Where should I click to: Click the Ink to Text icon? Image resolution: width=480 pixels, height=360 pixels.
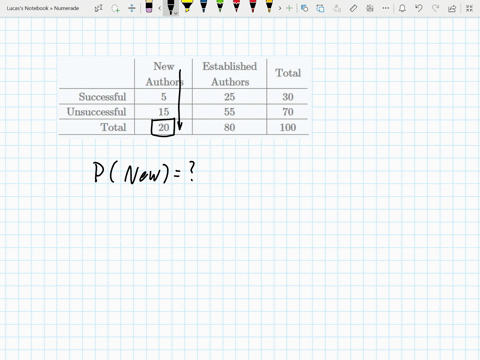coord(337,8)
